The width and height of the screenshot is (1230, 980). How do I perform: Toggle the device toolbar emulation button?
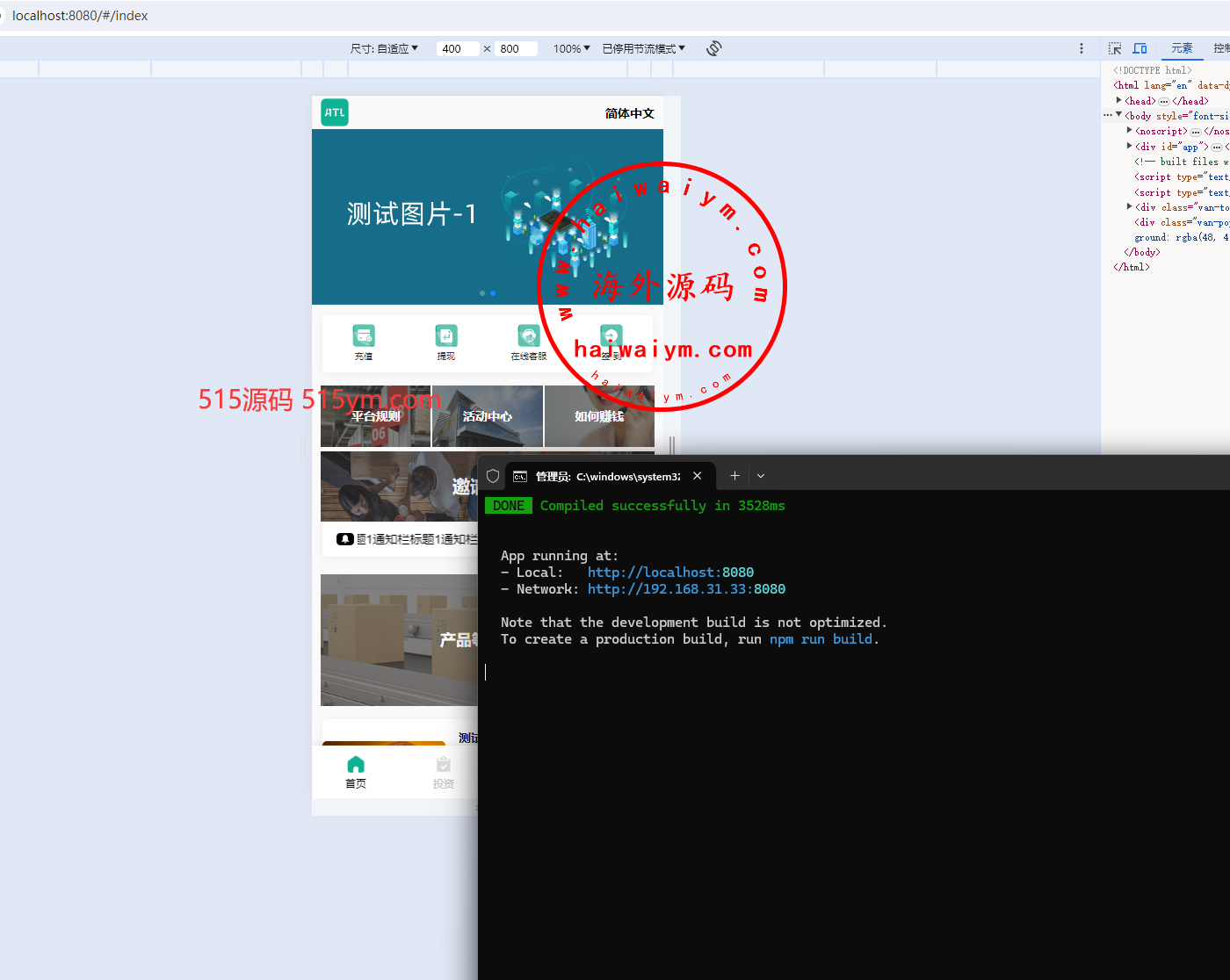(1140, 48)
